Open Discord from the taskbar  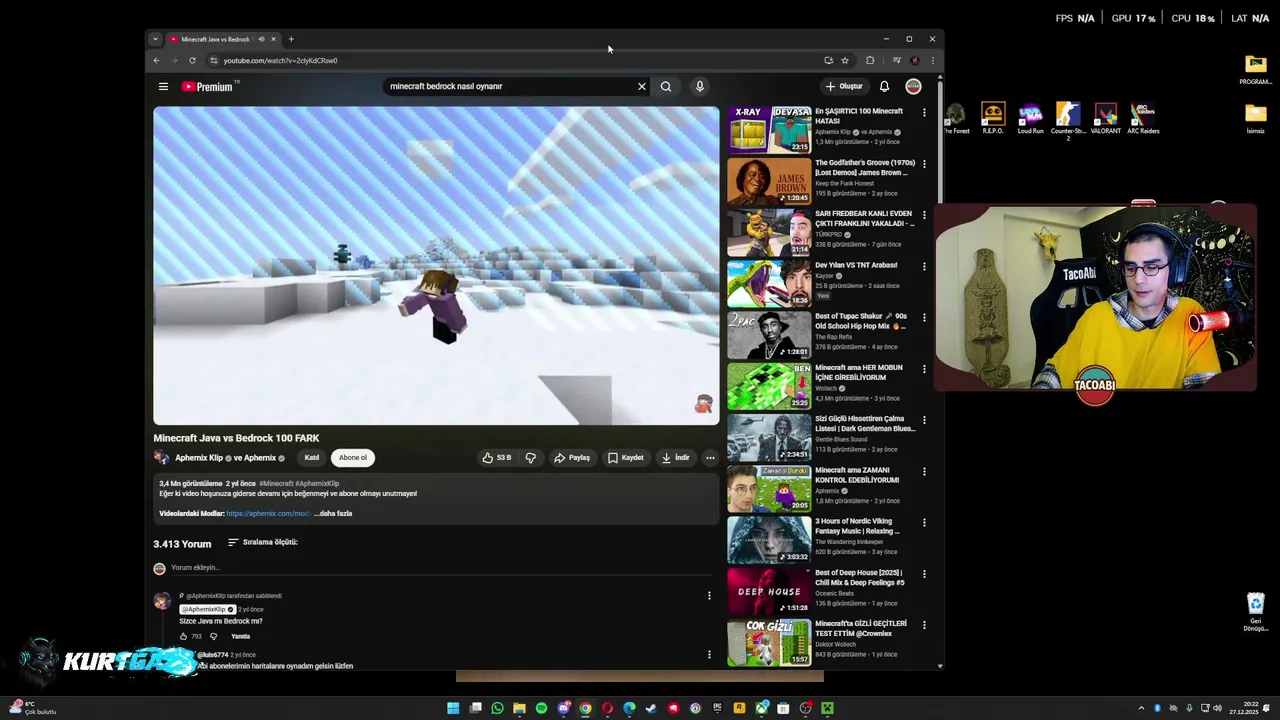(x=563, y=708)
